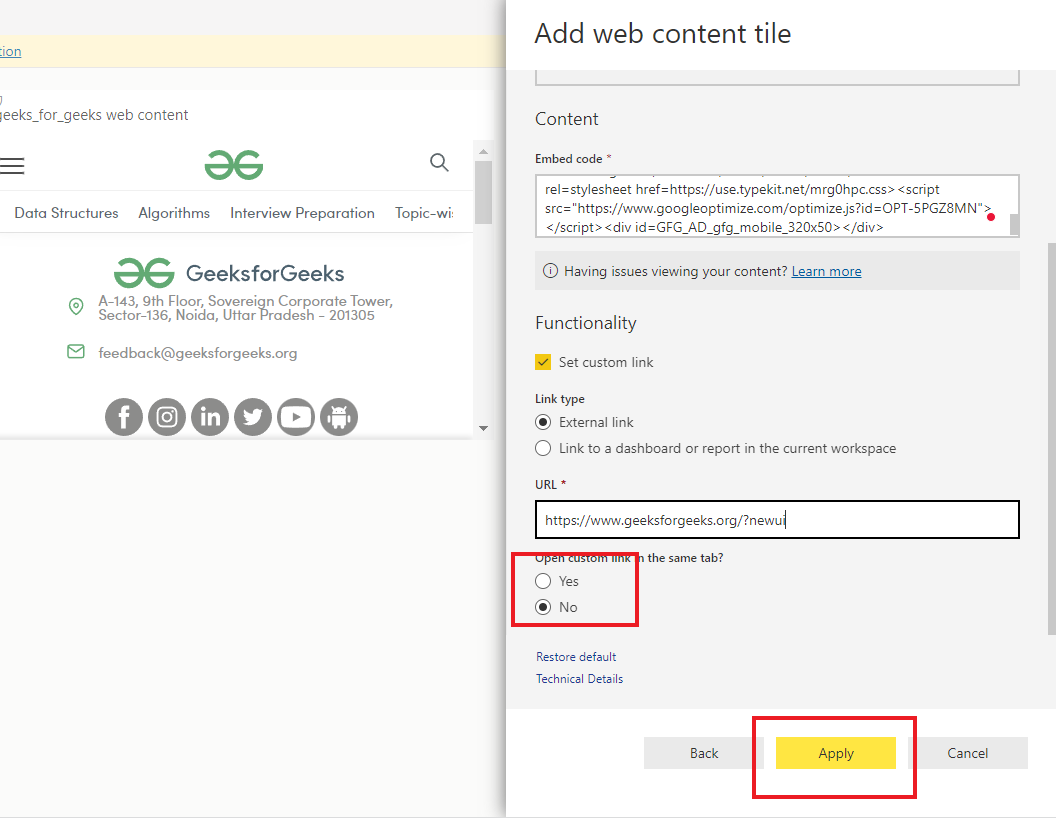
Task: Click the geeks_for_geeks web content tile title
Action: (x=94, y=115)
